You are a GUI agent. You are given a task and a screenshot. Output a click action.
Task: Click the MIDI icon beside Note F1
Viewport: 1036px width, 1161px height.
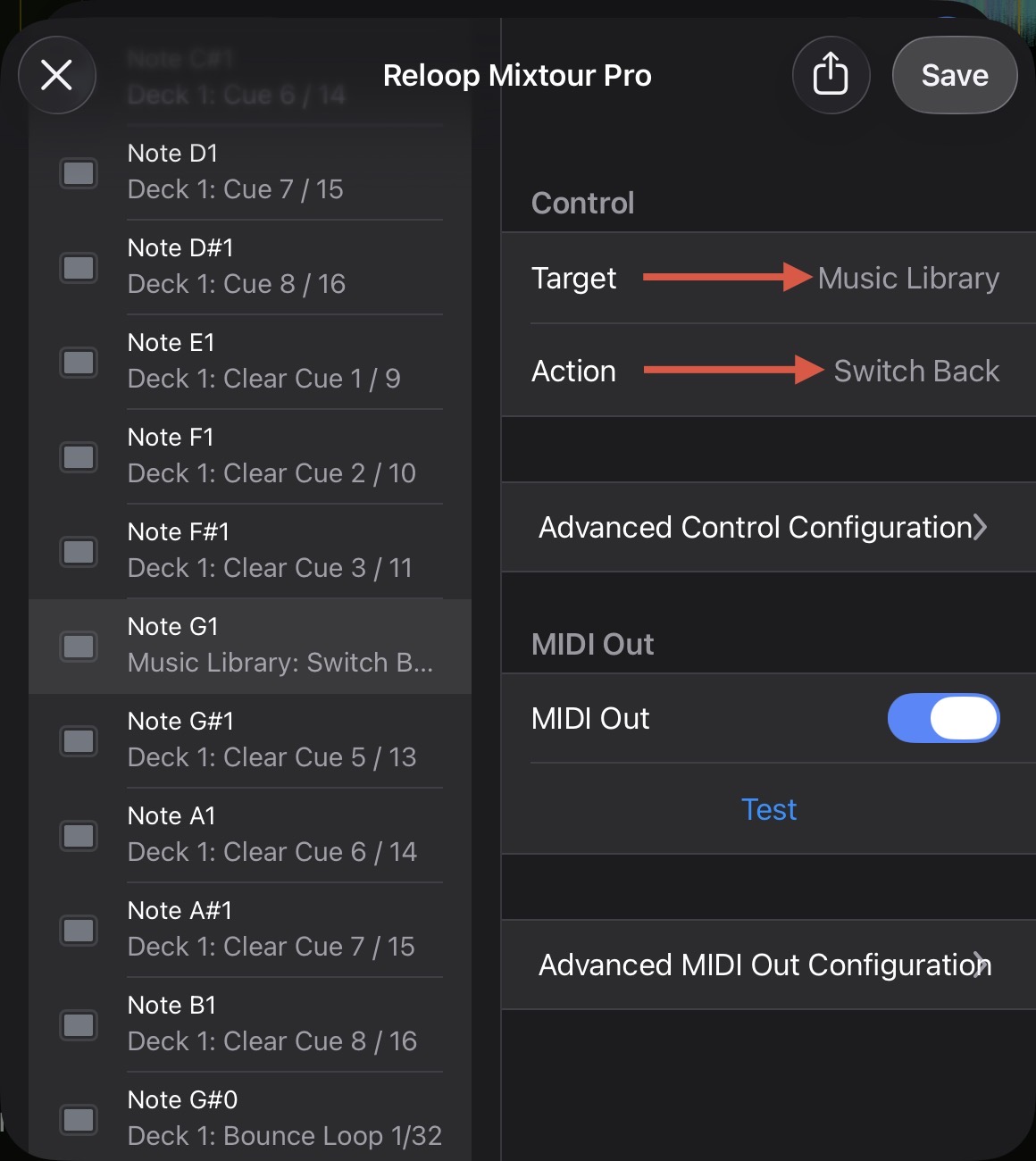(79, 456)
